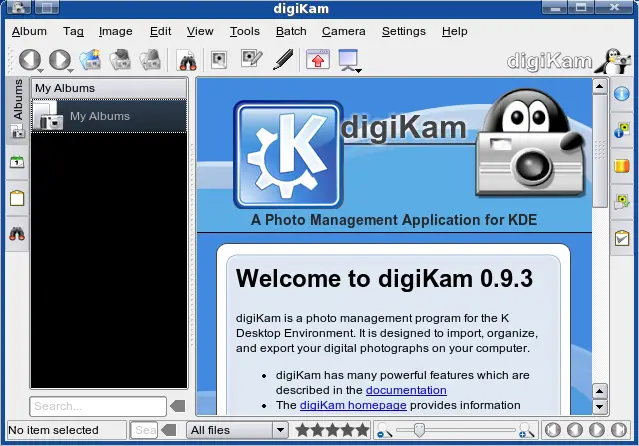Clear status bar filter with the arrow button
The width and height of the screenshot is (639, 446).
click(x=169, y=430)
